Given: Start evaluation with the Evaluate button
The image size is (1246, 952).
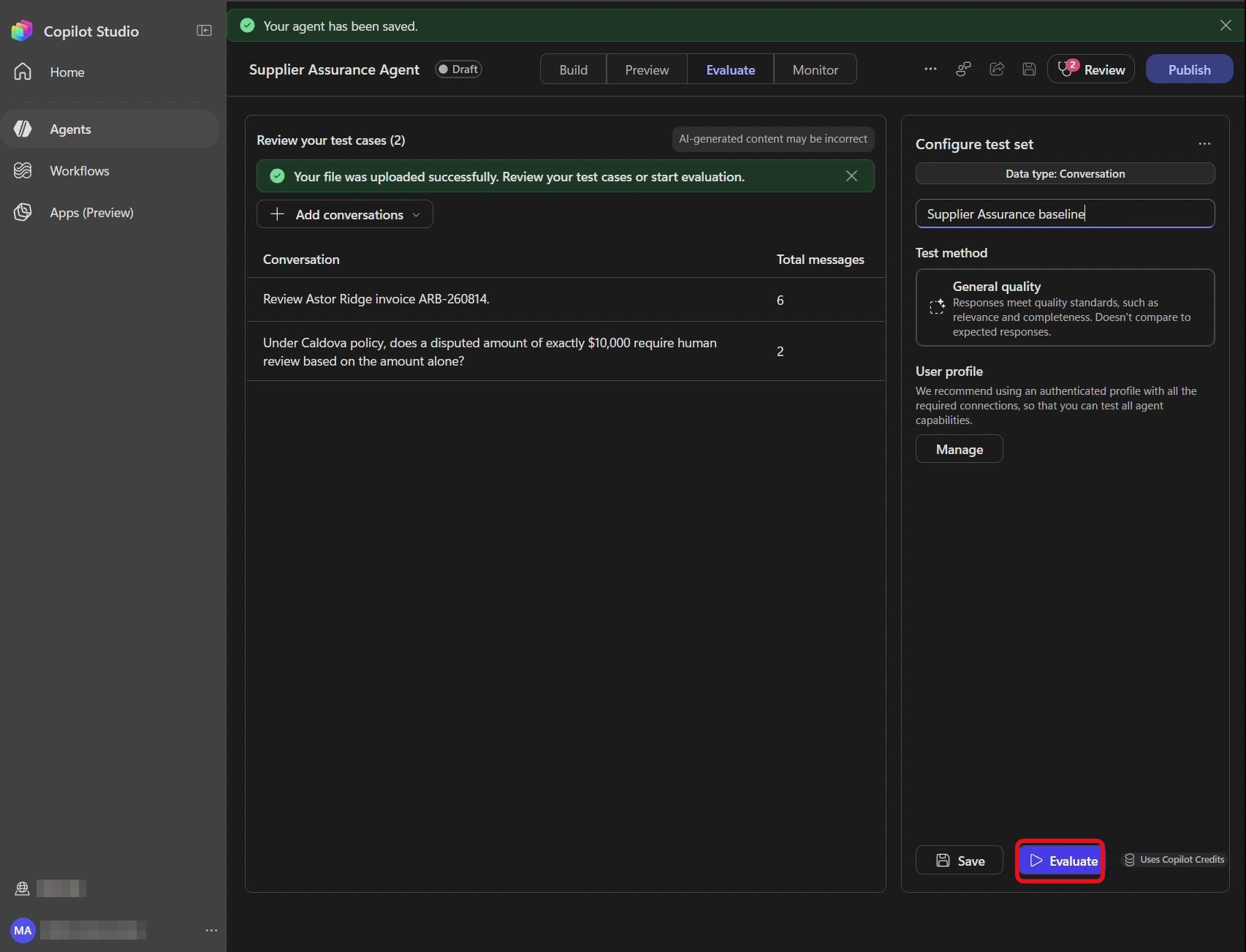Looking at the screenshot, I should coord(1060,861).
